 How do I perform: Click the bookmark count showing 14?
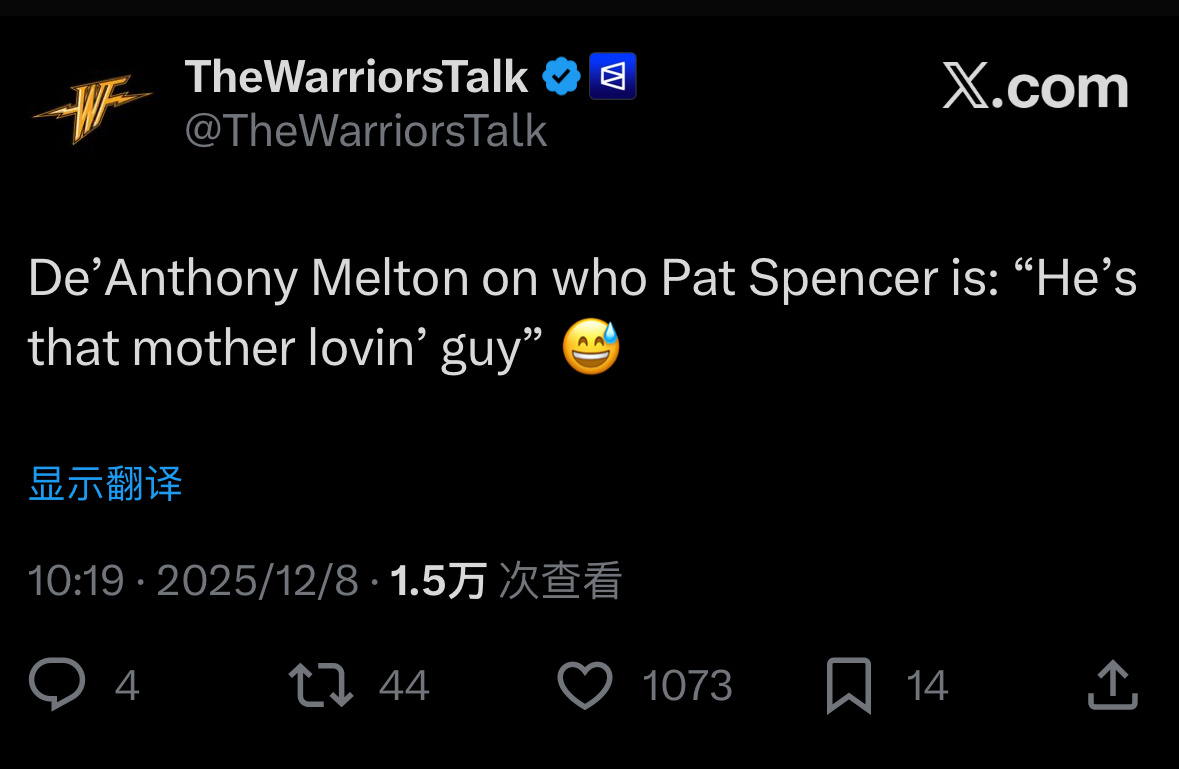[x=929, y=685]
